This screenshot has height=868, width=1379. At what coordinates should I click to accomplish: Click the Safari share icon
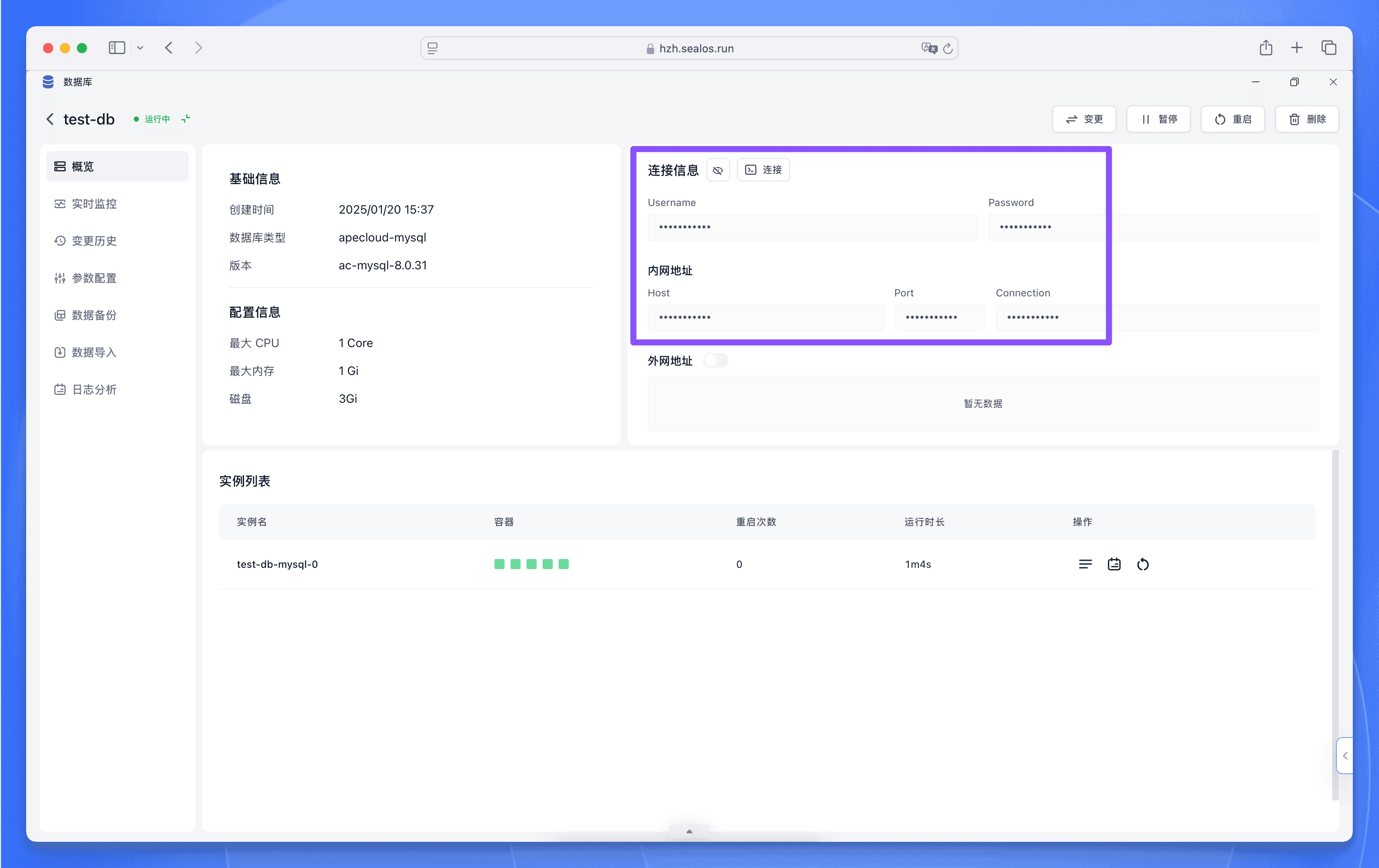click(x=1265, y=48)
